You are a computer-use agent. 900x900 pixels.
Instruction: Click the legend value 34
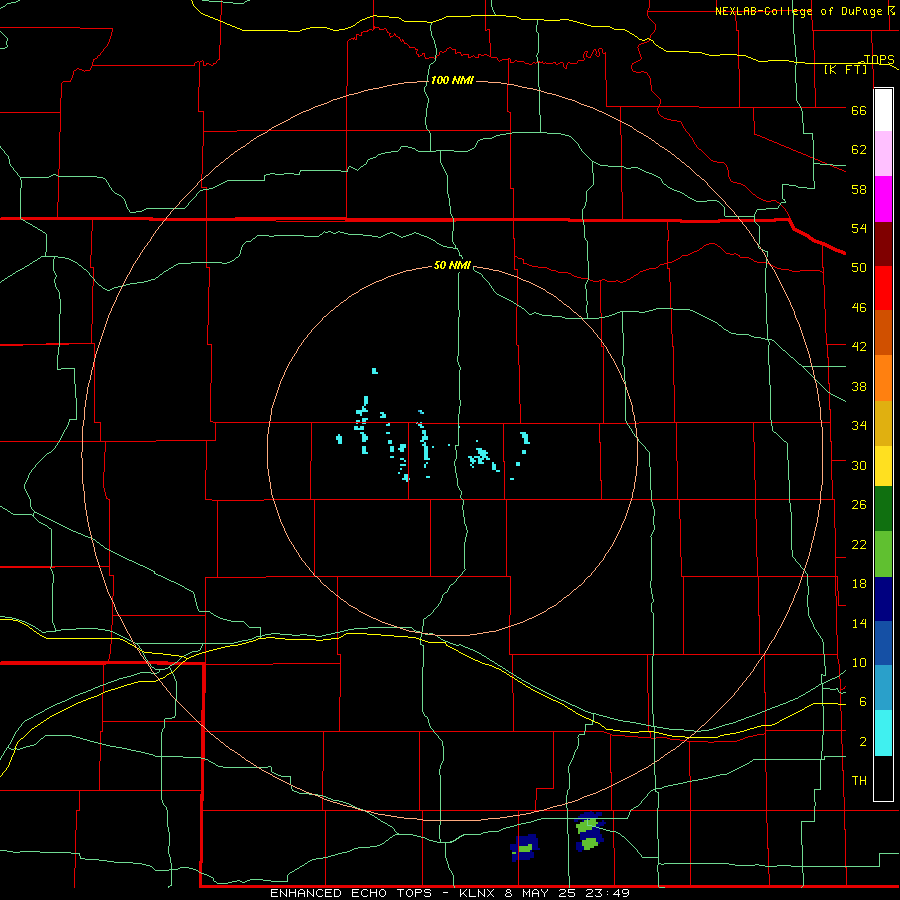pyautogui.click(x=859, y=426)
